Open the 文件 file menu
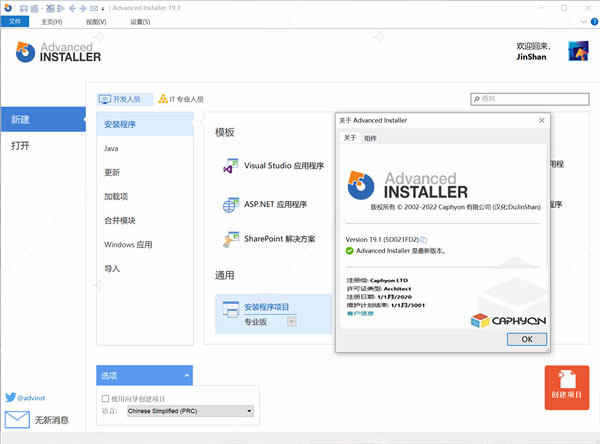The image size is (600, 444). [x=15, y=21]
